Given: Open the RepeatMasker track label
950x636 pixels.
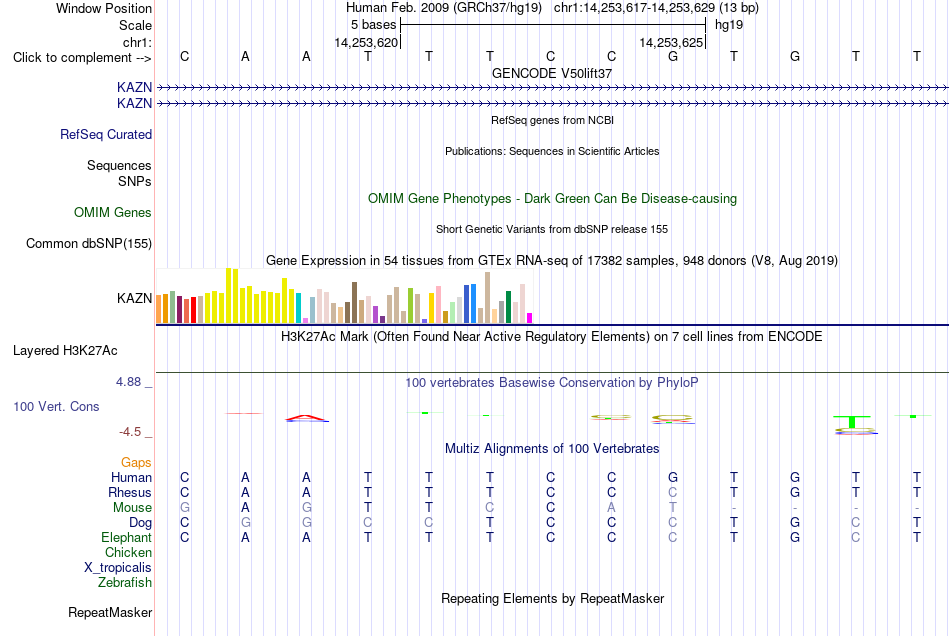Looking at the screenshot, I should (x=110, y=613).
